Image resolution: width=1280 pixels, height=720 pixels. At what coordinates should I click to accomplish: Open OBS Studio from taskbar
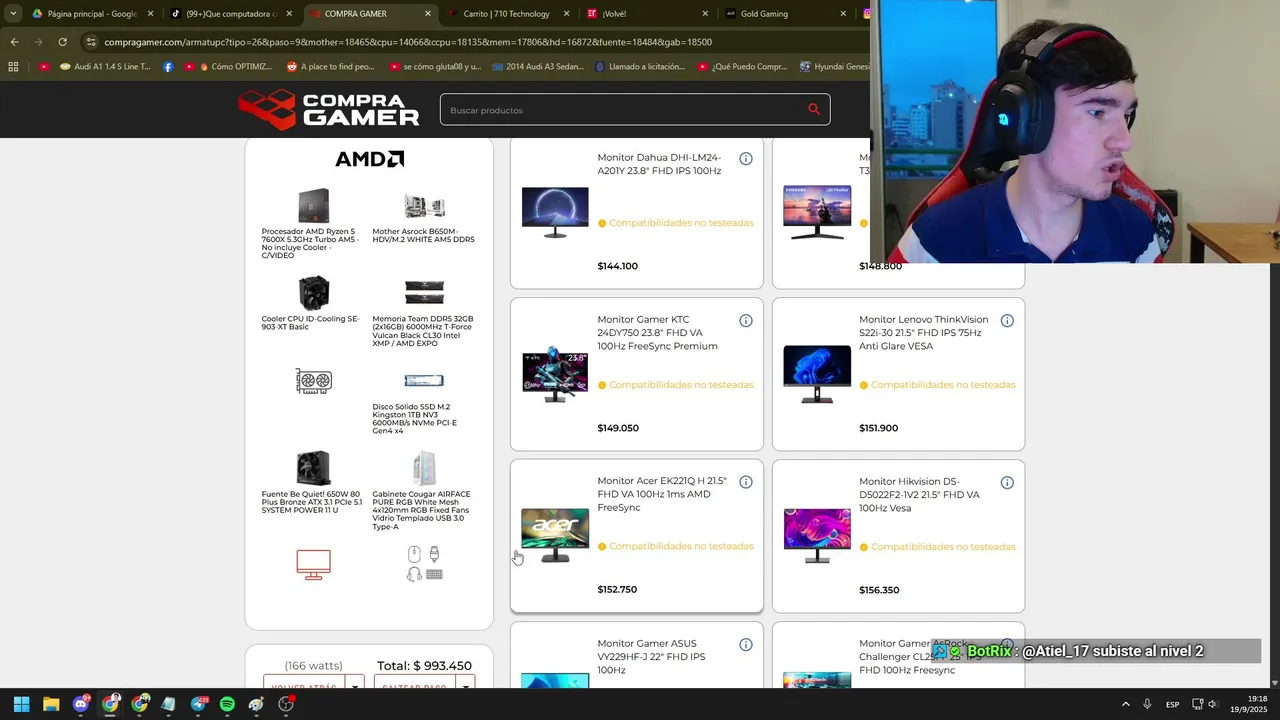tap(286, 704)
